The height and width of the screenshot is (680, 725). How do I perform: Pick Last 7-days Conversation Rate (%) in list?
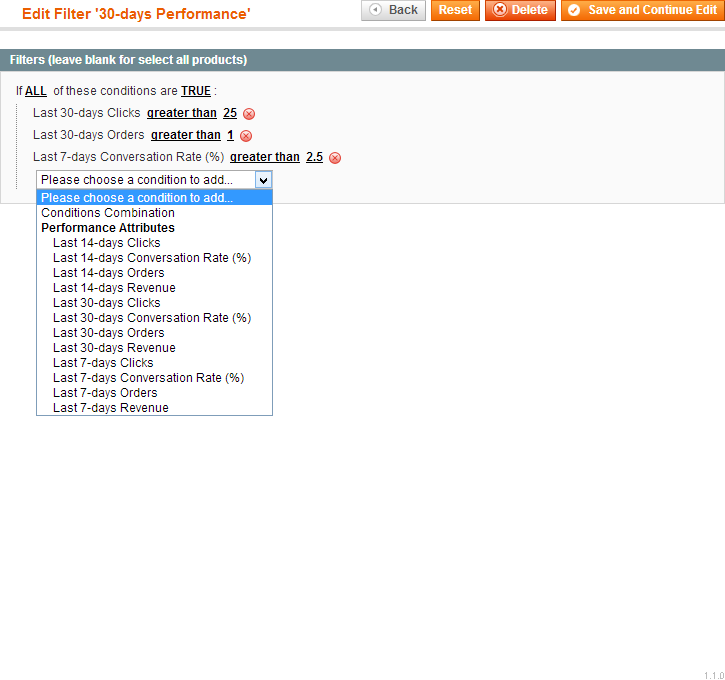[x=154, y=378]
